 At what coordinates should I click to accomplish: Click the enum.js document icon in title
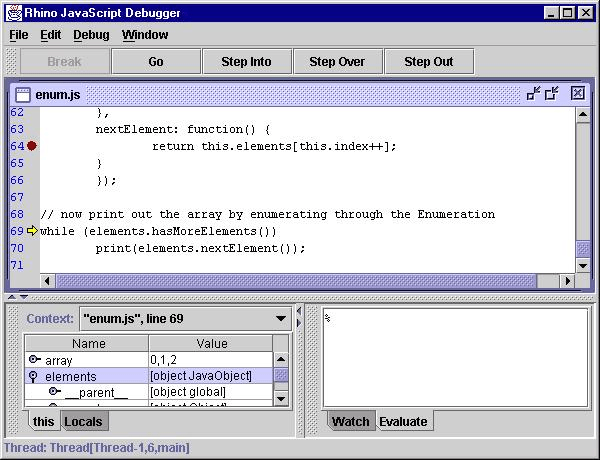click(23, 93)
